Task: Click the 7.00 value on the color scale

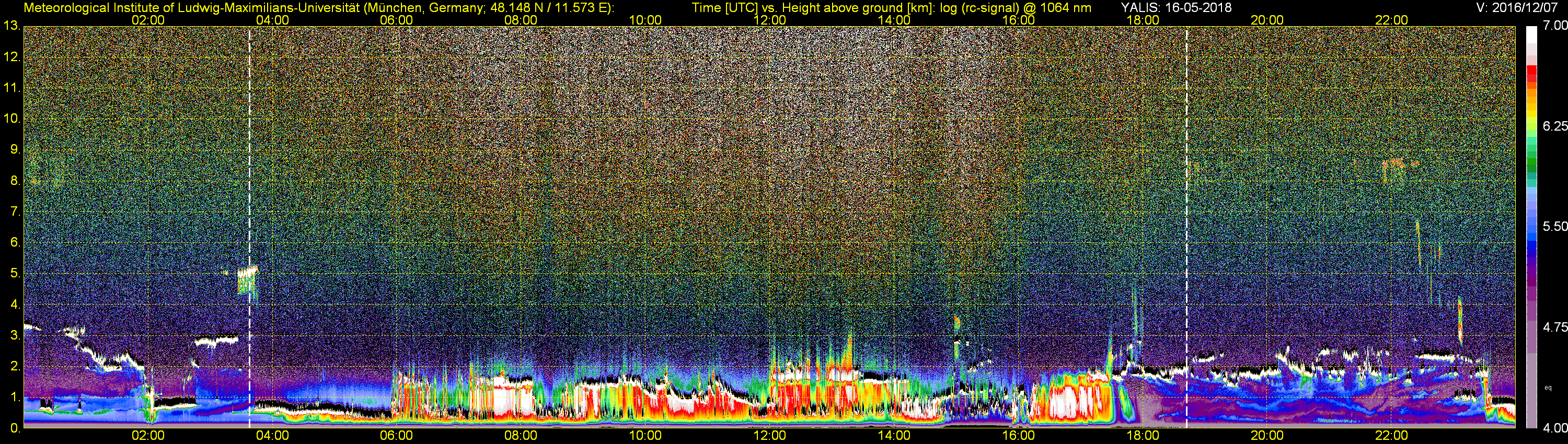Action: tap(1555, 25)
